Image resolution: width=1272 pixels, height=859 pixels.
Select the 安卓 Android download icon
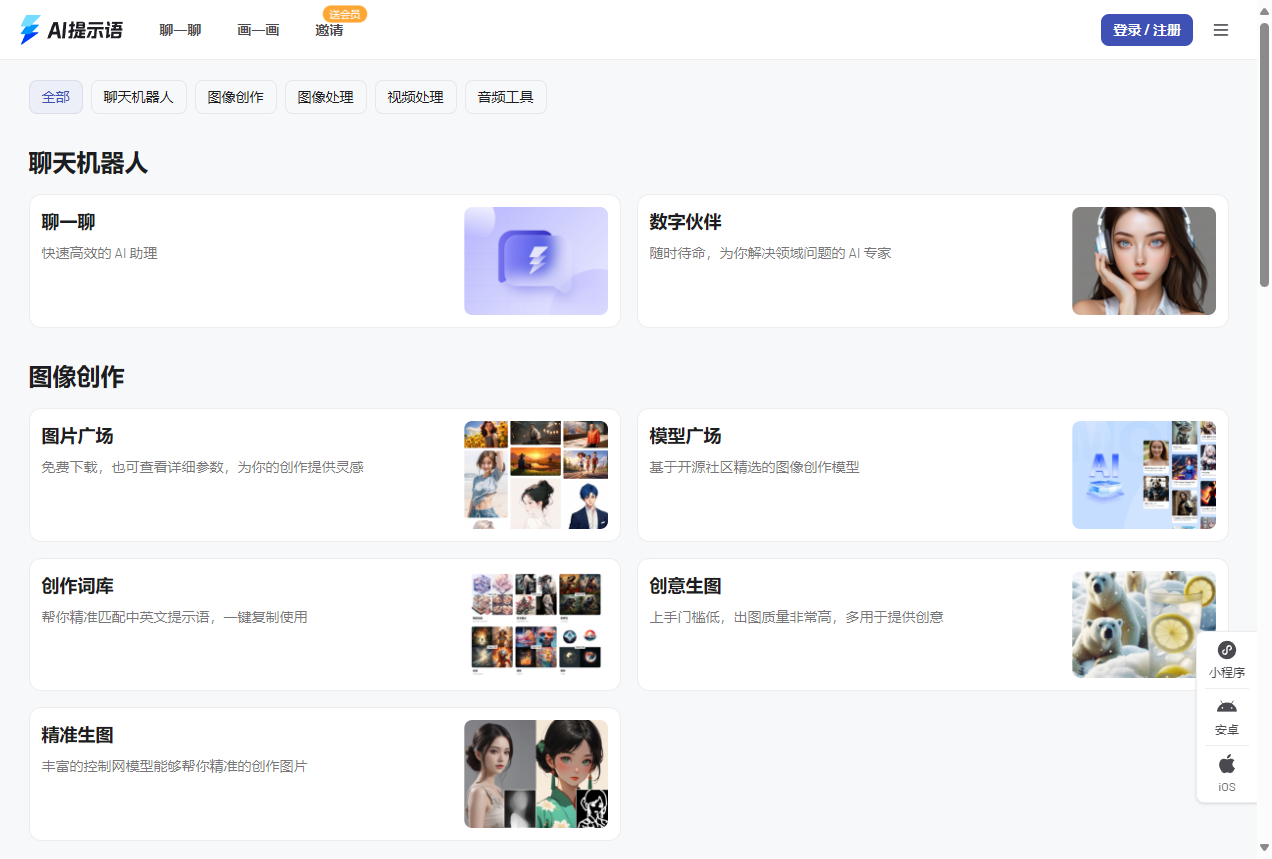pos(1227,707)
